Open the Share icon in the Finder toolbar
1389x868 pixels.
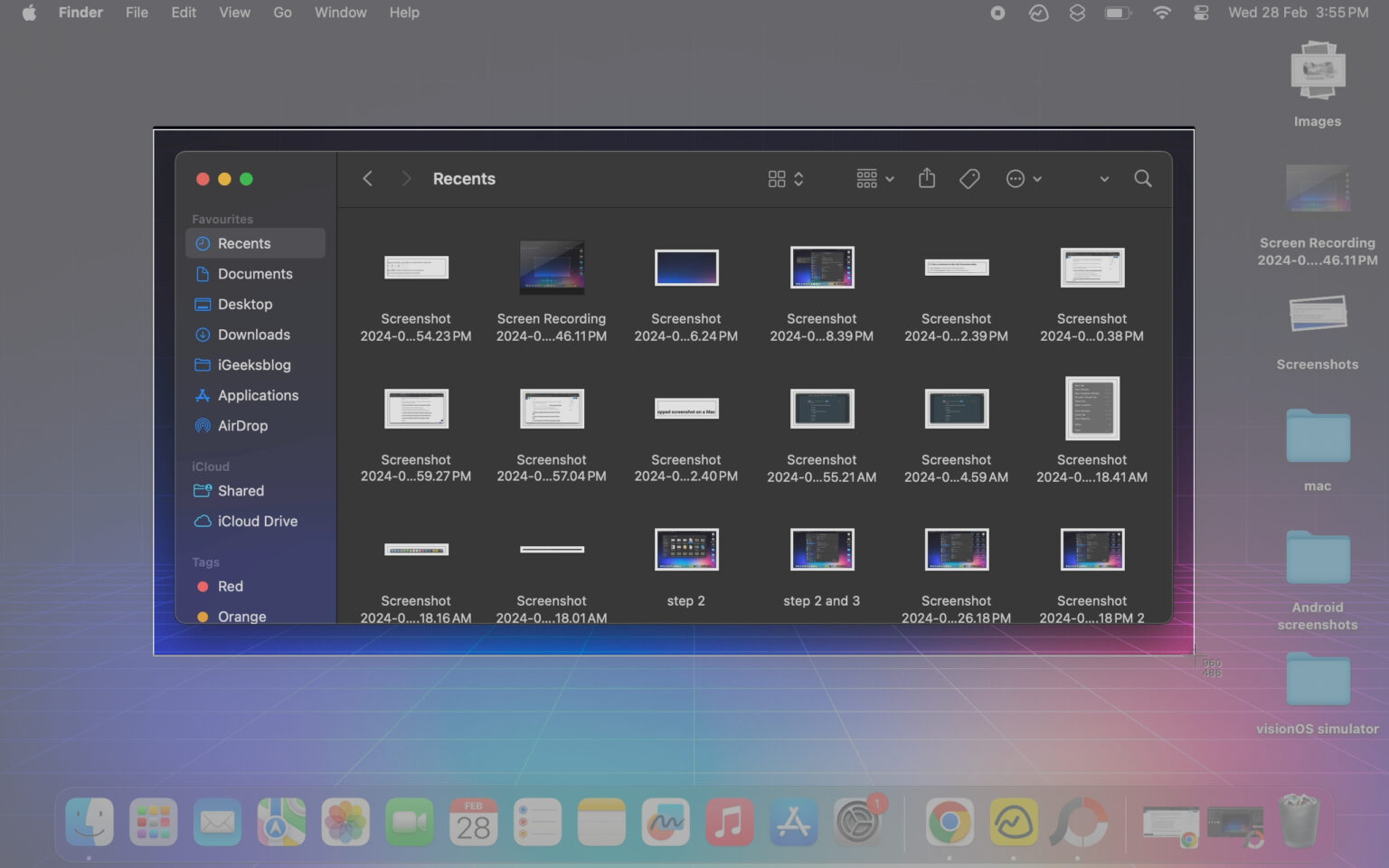point(926,178)
